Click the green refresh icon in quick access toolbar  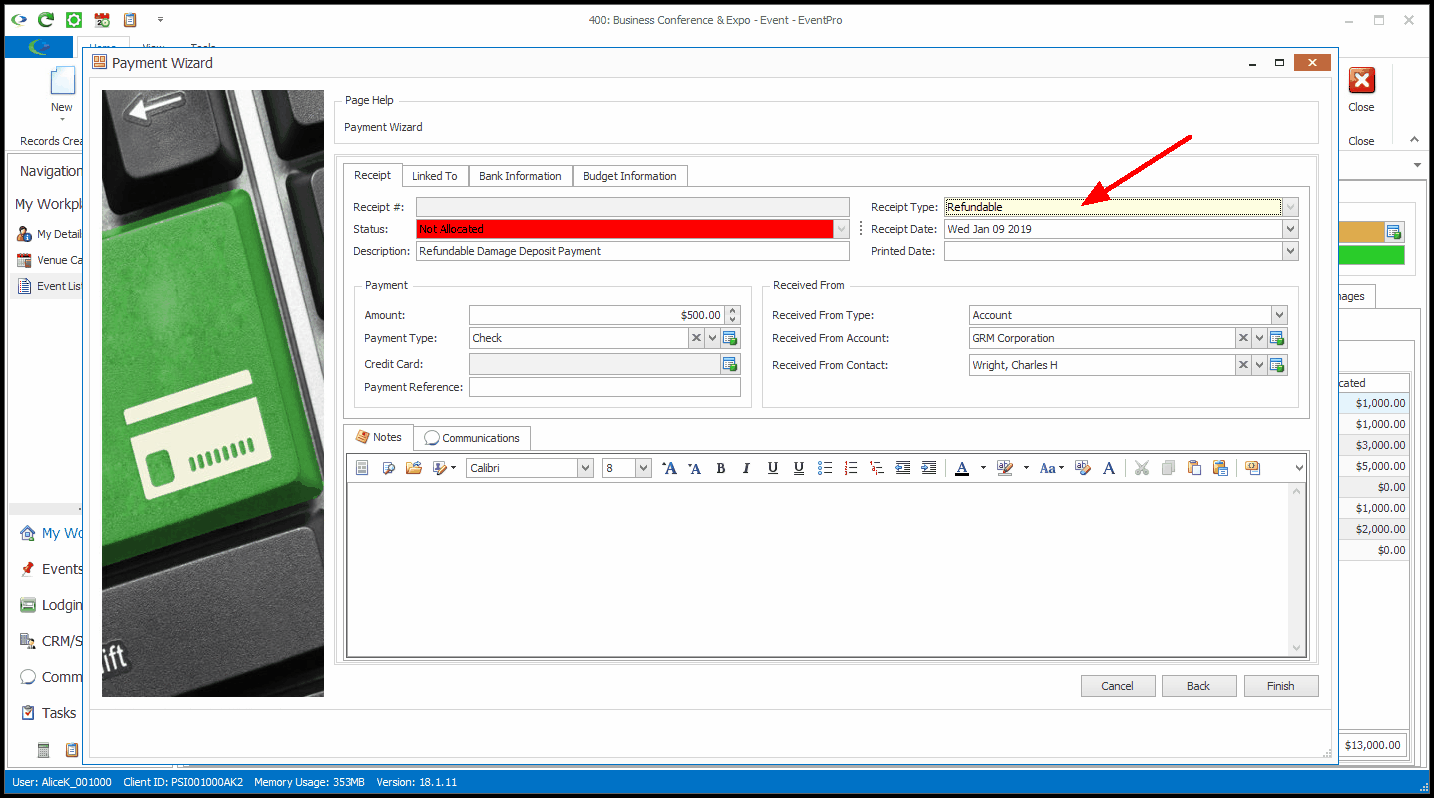(x=46, y=19)
